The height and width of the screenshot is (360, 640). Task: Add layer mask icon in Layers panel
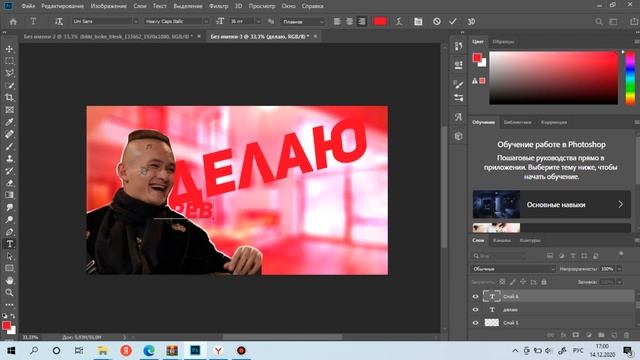tap(576, 335)
